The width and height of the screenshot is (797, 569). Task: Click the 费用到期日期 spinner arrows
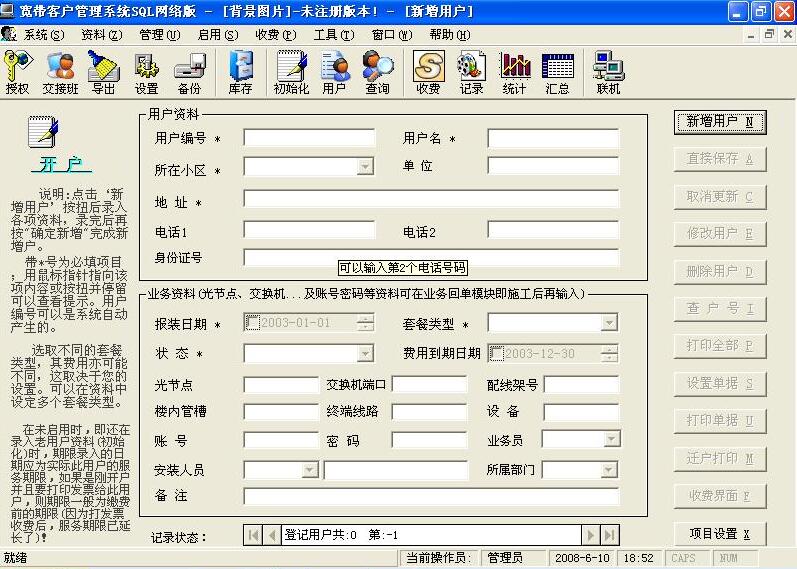[609, 353]
